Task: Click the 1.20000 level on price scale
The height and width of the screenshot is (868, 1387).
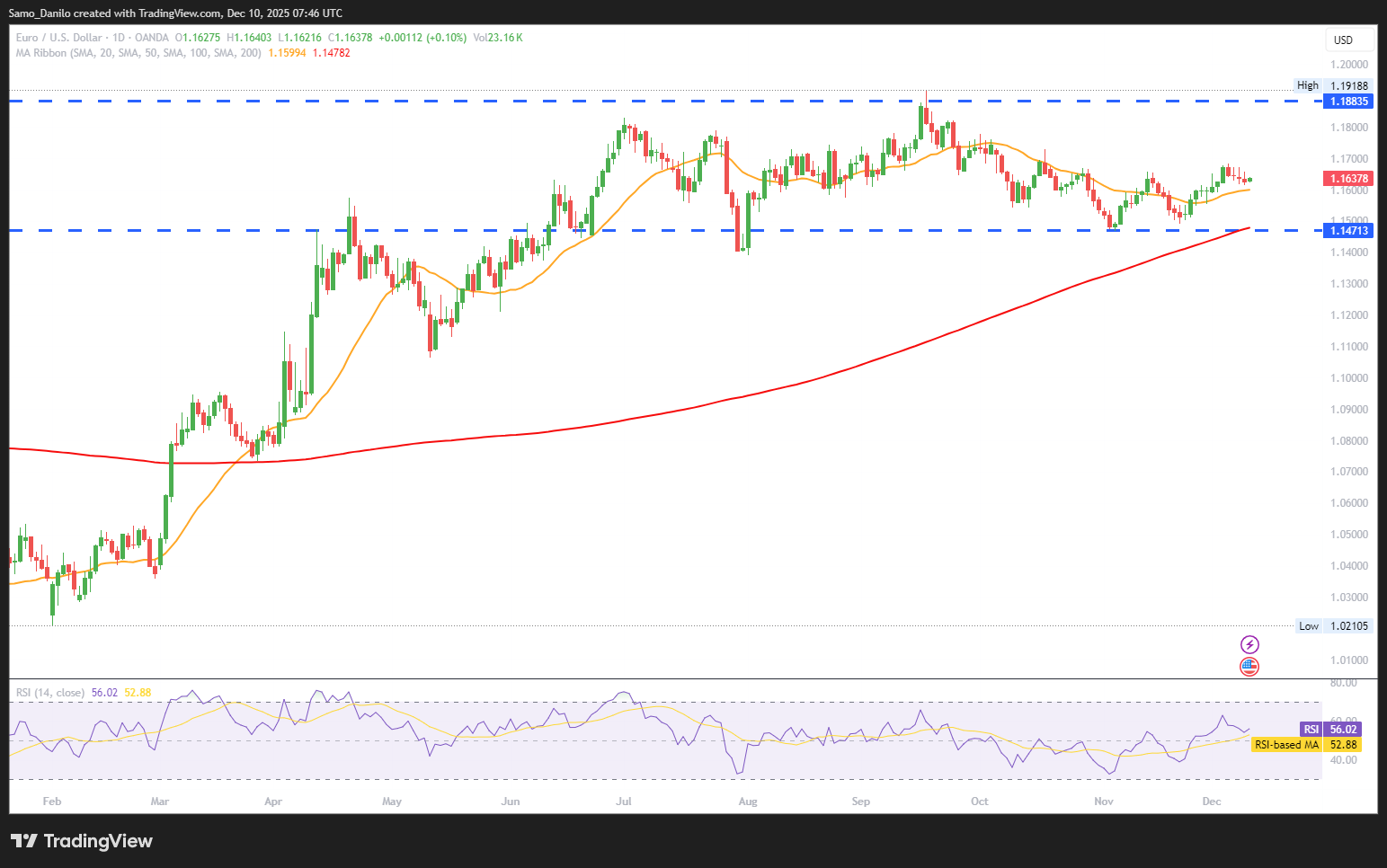Action: tap(1349, 65)
